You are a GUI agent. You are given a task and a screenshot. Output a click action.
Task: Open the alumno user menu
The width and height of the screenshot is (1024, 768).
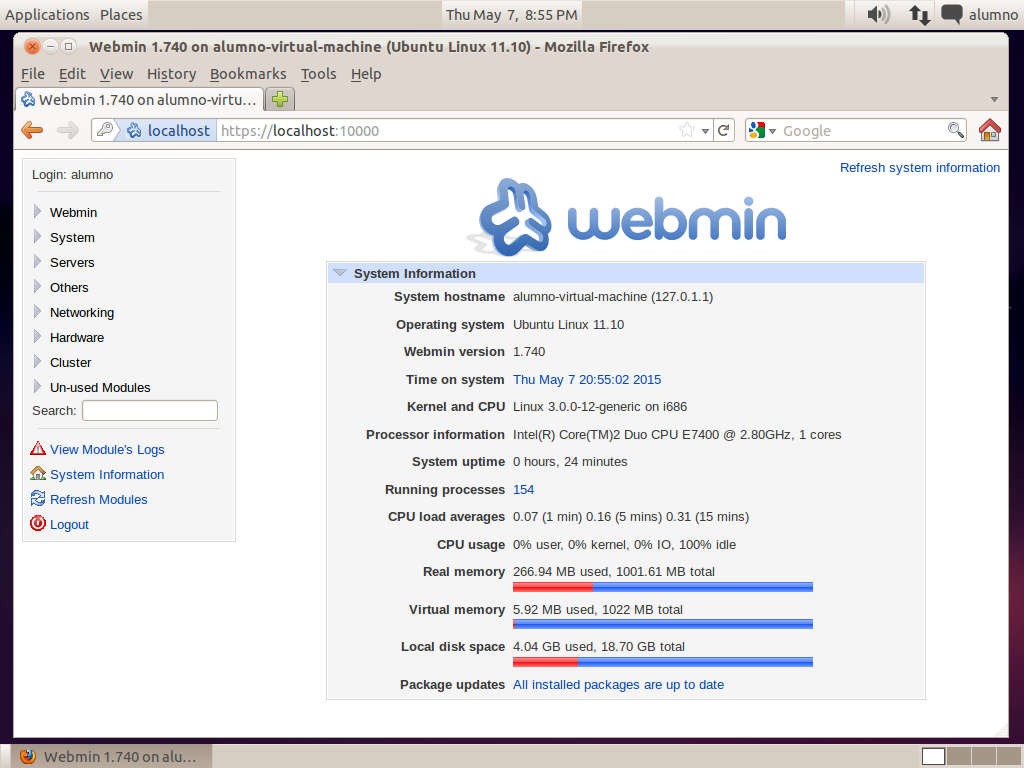[x=993, y=14]
